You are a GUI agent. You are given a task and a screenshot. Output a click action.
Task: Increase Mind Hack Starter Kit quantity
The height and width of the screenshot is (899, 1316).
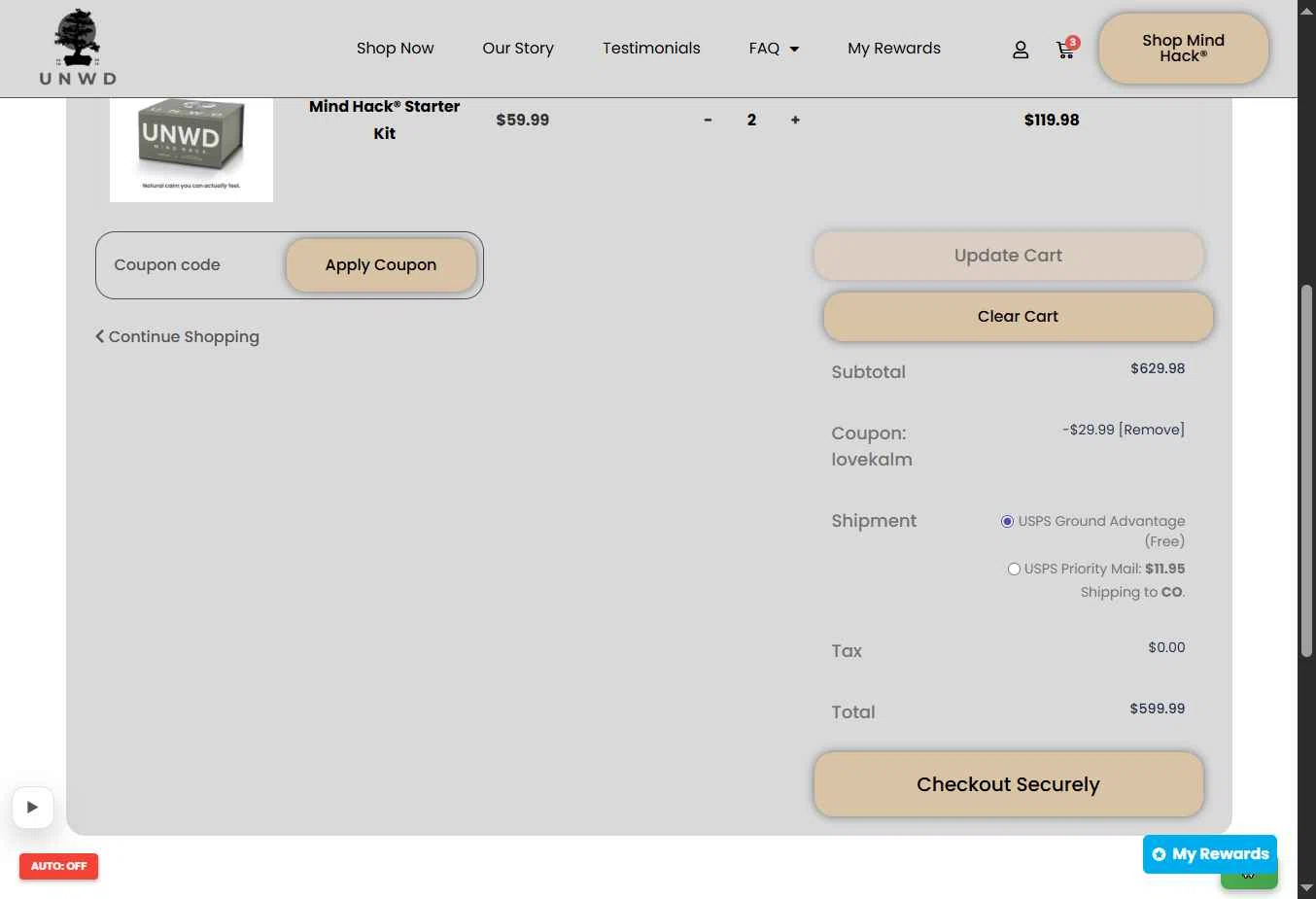click(x=795, y=120)
